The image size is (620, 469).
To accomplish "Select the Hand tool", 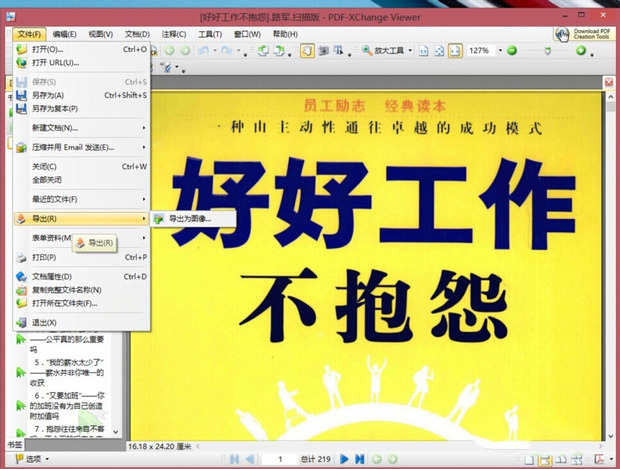I will [307, 51].
